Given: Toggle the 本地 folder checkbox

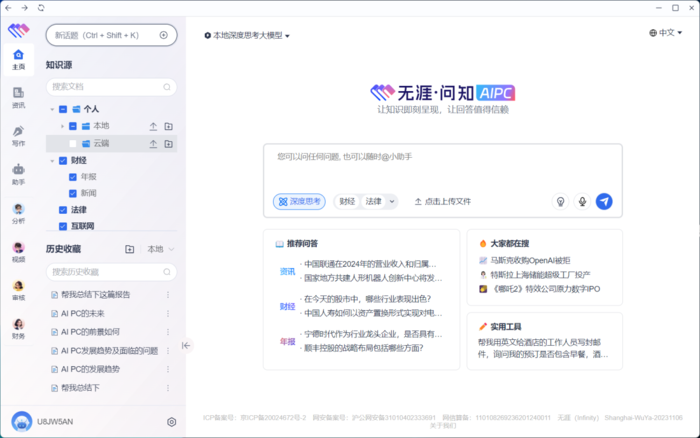Looking at the screenshot, I should click(x=73, y=126).
